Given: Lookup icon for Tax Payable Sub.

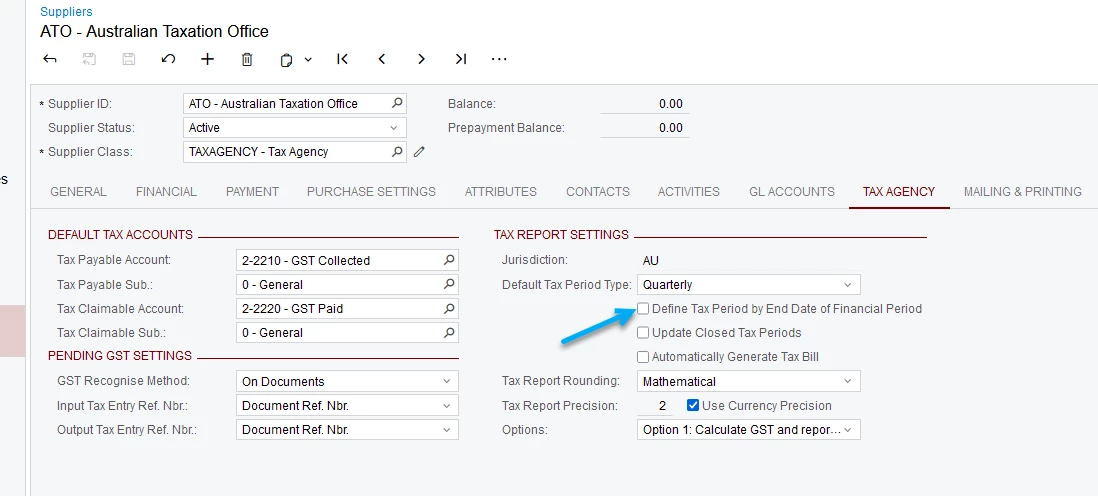Looking at the screenshot, I should (x=449, y=284).
